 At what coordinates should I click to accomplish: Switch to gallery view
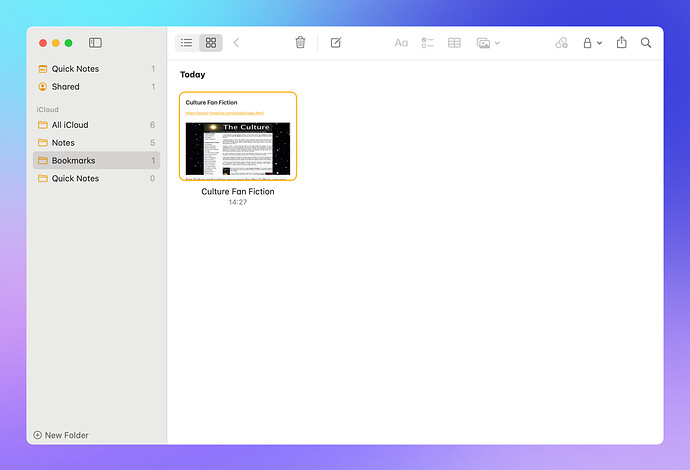pos(210,43)
